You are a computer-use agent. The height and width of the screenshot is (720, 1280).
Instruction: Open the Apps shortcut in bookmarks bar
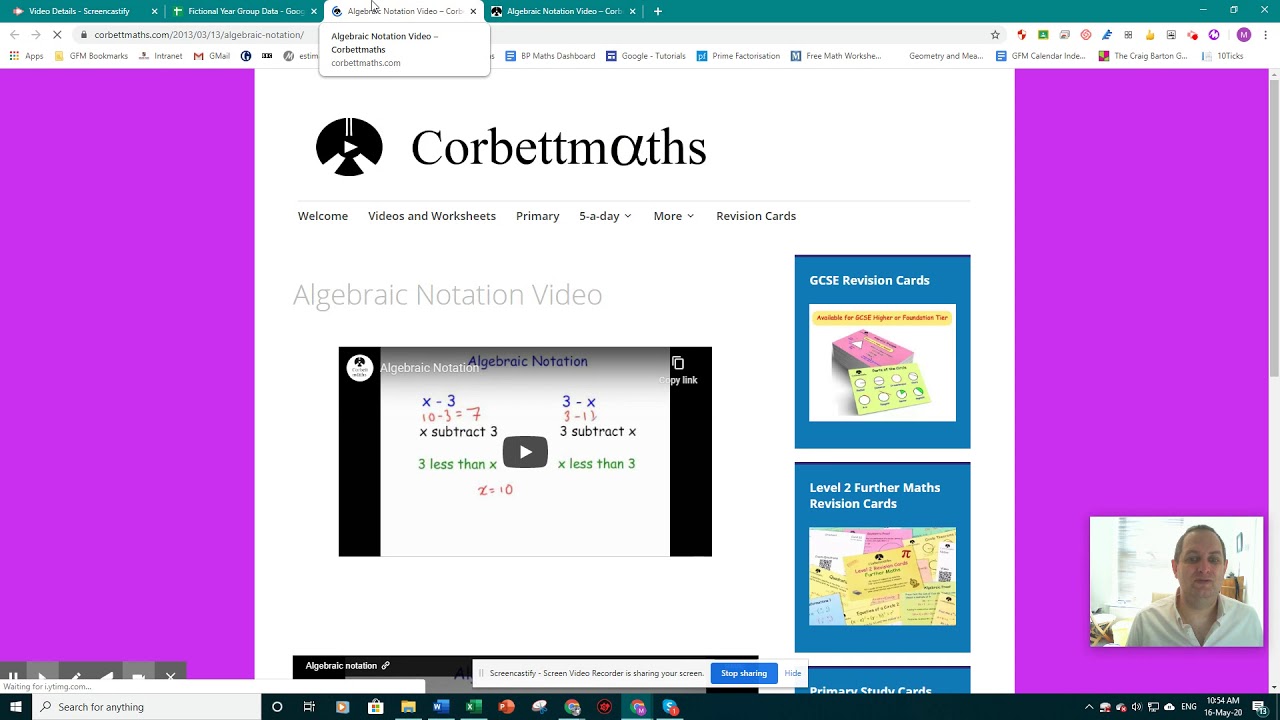pyautogui.click(x=26, y=56)
